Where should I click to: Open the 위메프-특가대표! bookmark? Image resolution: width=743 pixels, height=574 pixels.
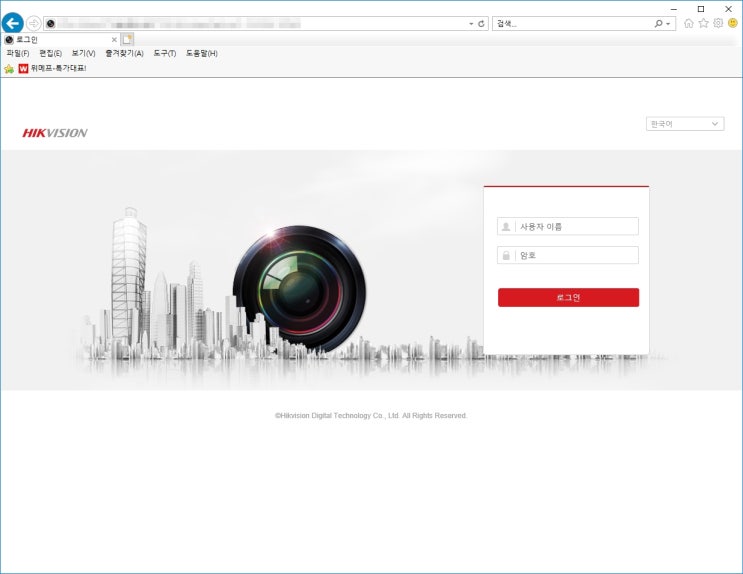pos(53,68)
